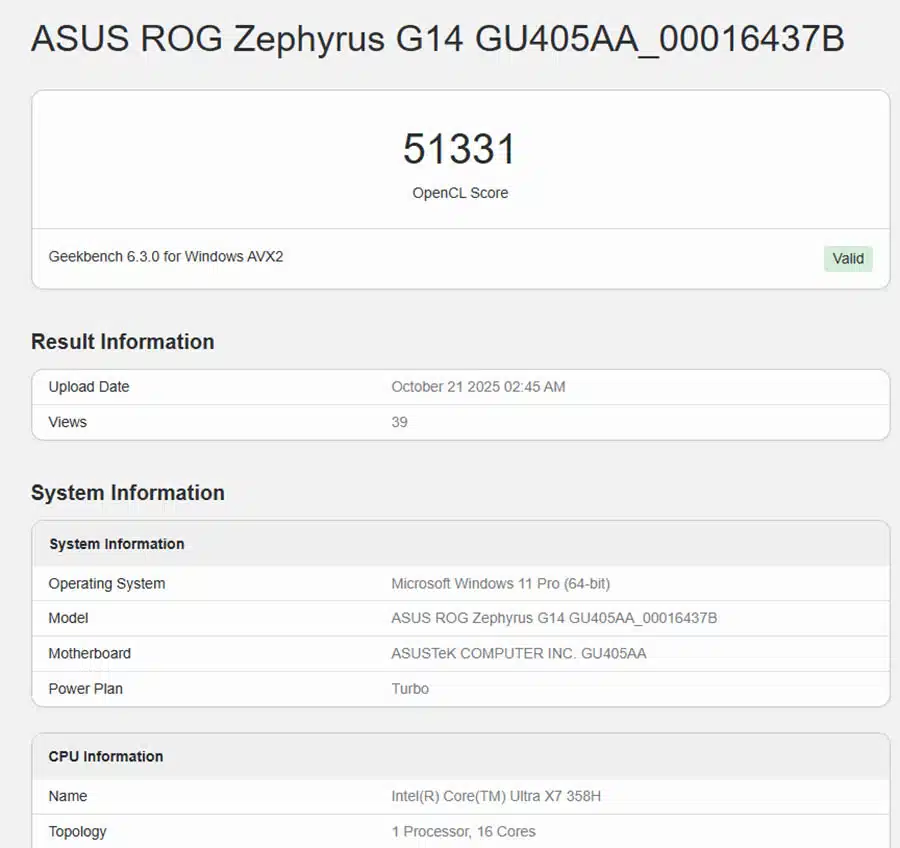
Task: Select the Topology row label
Action: (x=77, y=831)
